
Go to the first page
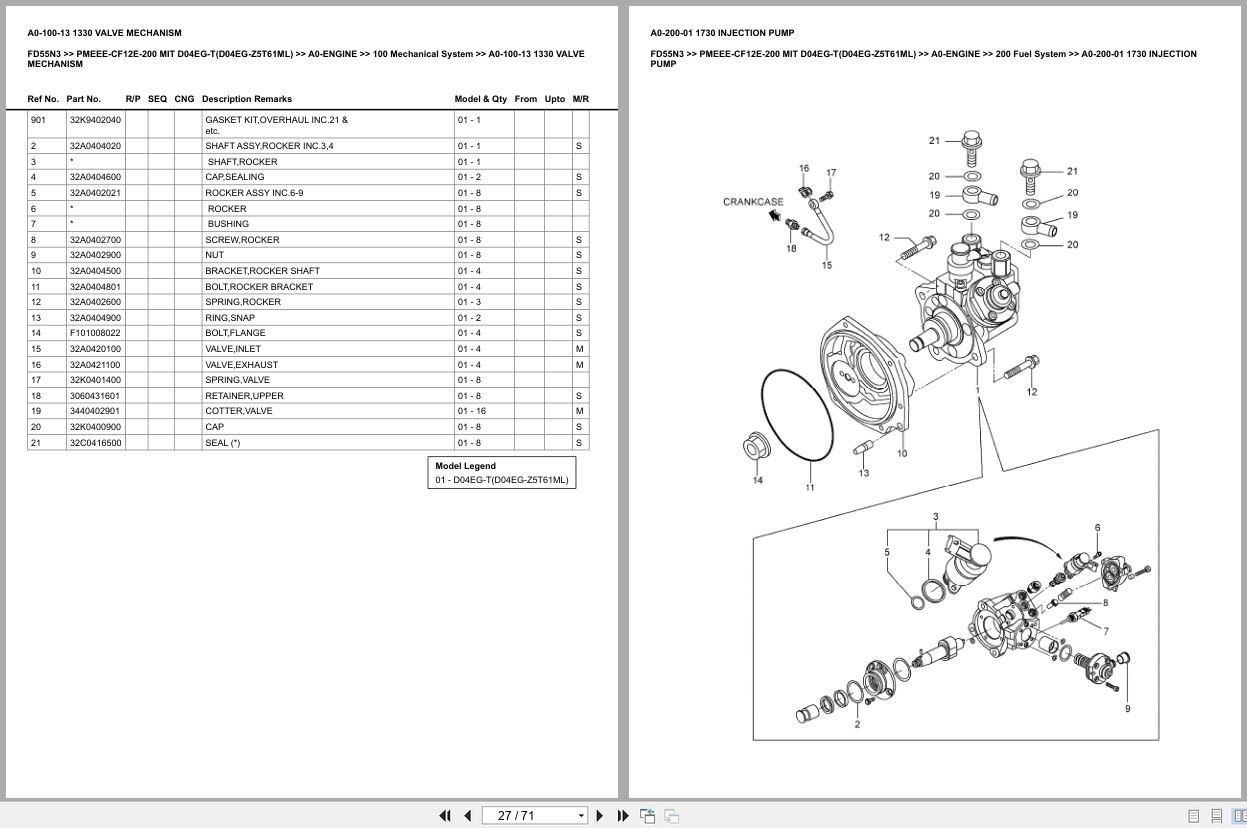[x=445, y=816]
